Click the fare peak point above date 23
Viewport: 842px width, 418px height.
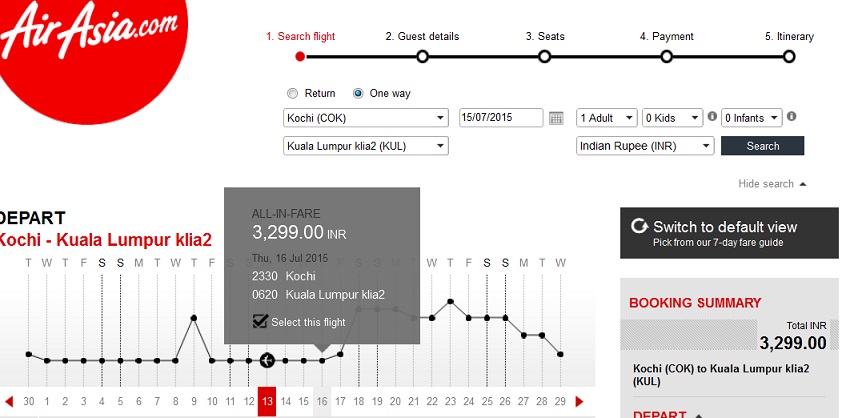click(x=450, y=301)
